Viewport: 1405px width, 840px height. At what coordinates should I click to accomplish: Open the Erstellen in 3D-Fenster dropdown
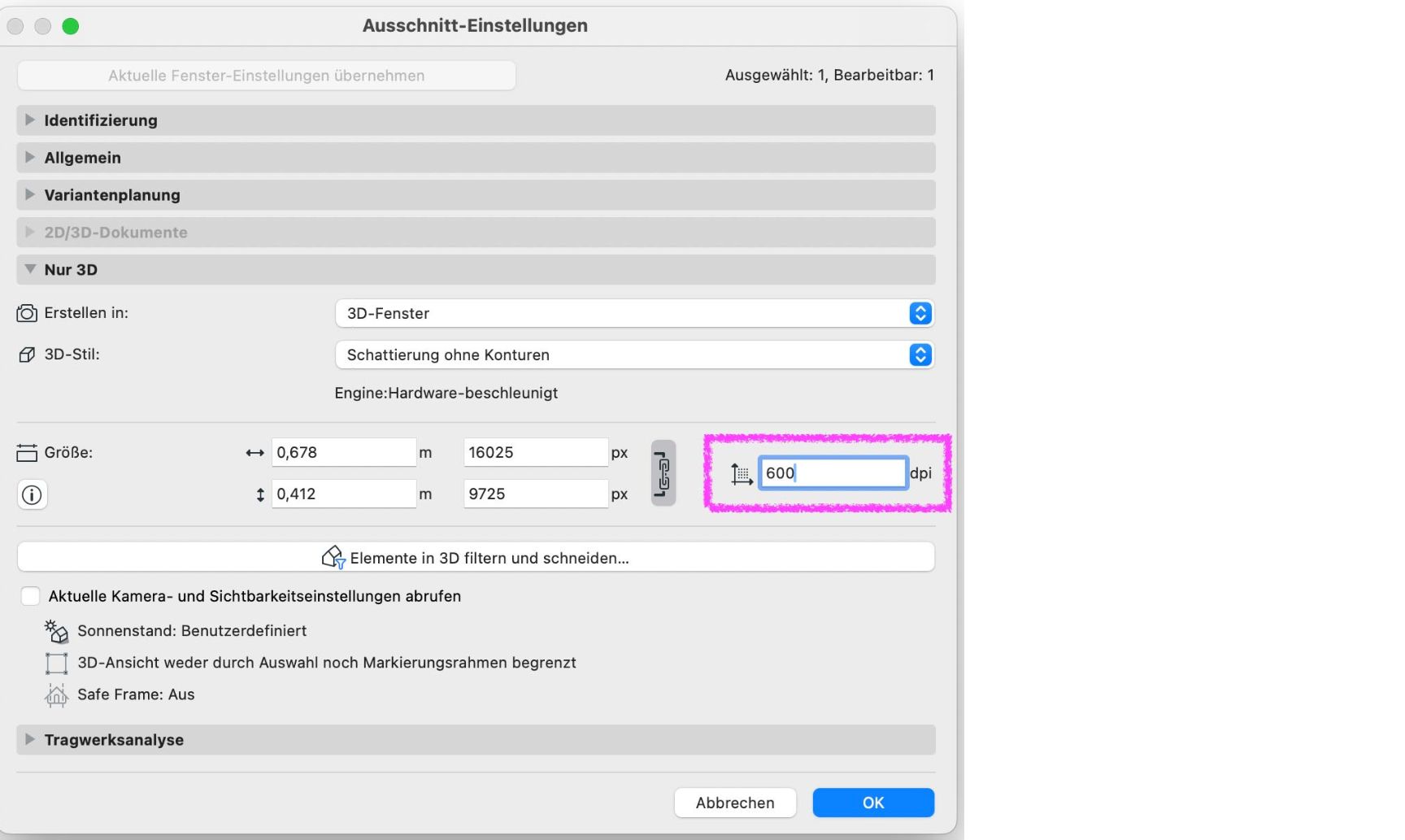(634, 313)
